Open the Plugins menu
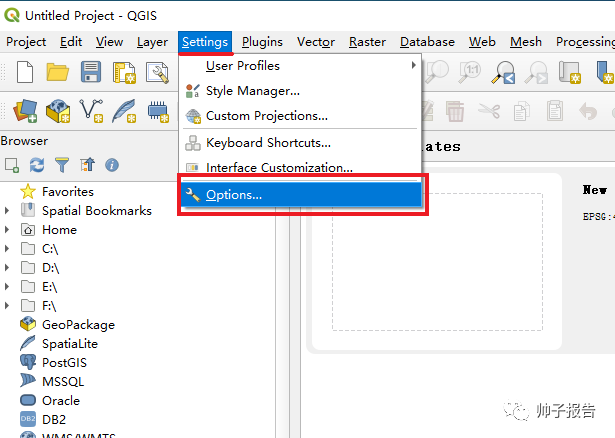The height and width of the screenshot is (438, 615). 262,42
